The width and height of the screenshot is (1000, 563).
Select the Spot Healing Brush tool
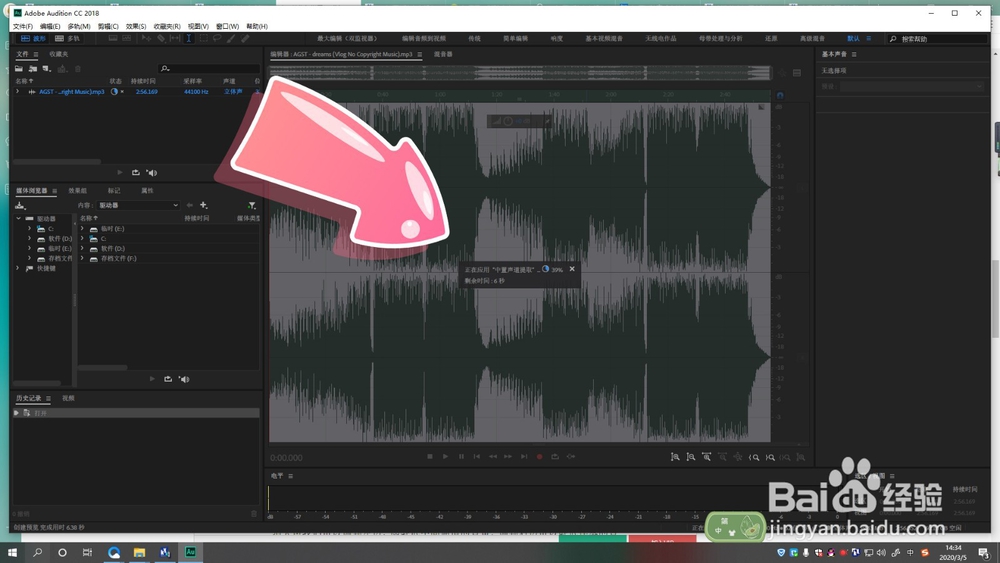245,38
